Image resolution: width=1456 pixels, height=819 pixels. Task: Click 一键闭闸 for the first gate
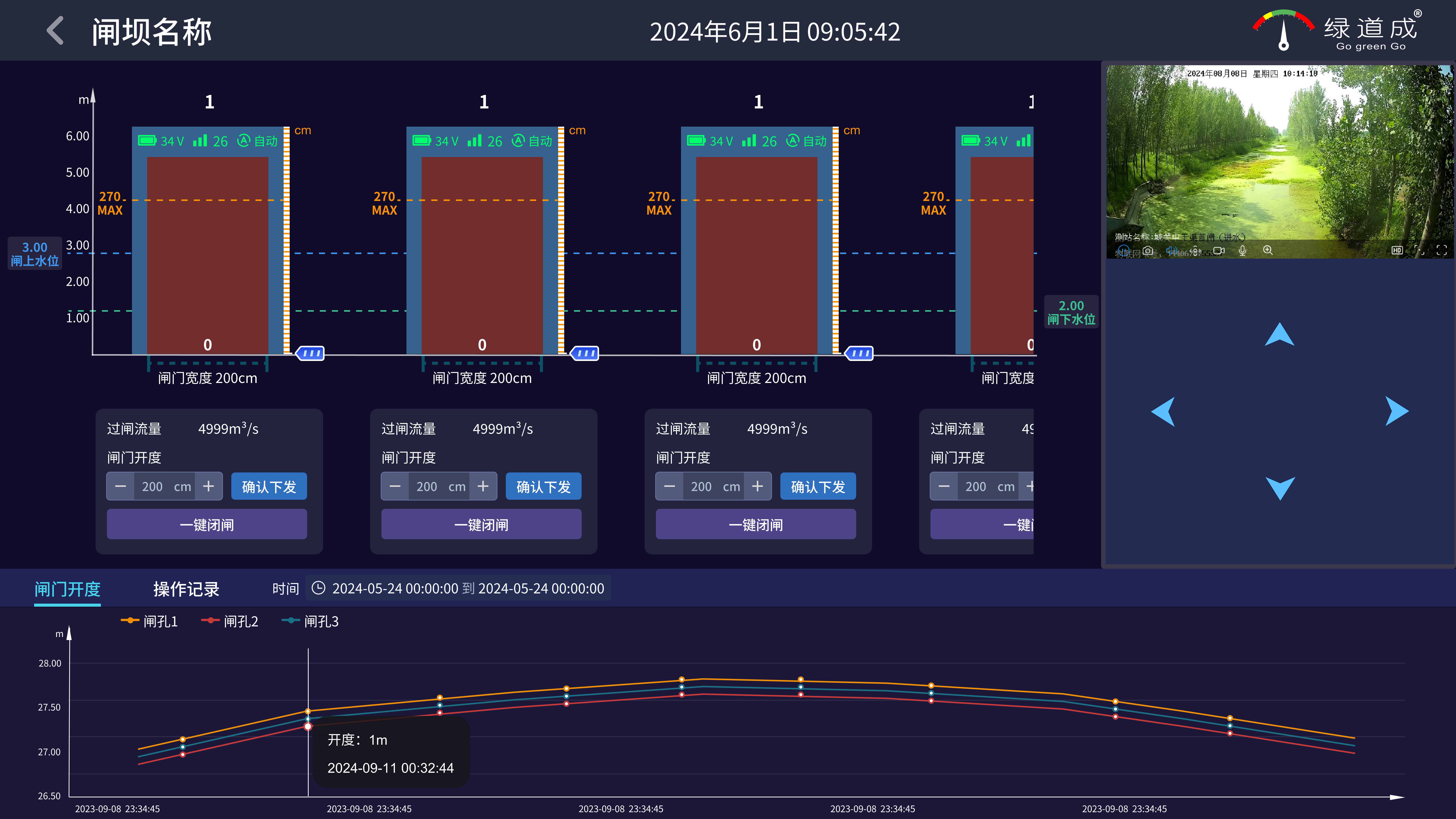coord(207,524)
